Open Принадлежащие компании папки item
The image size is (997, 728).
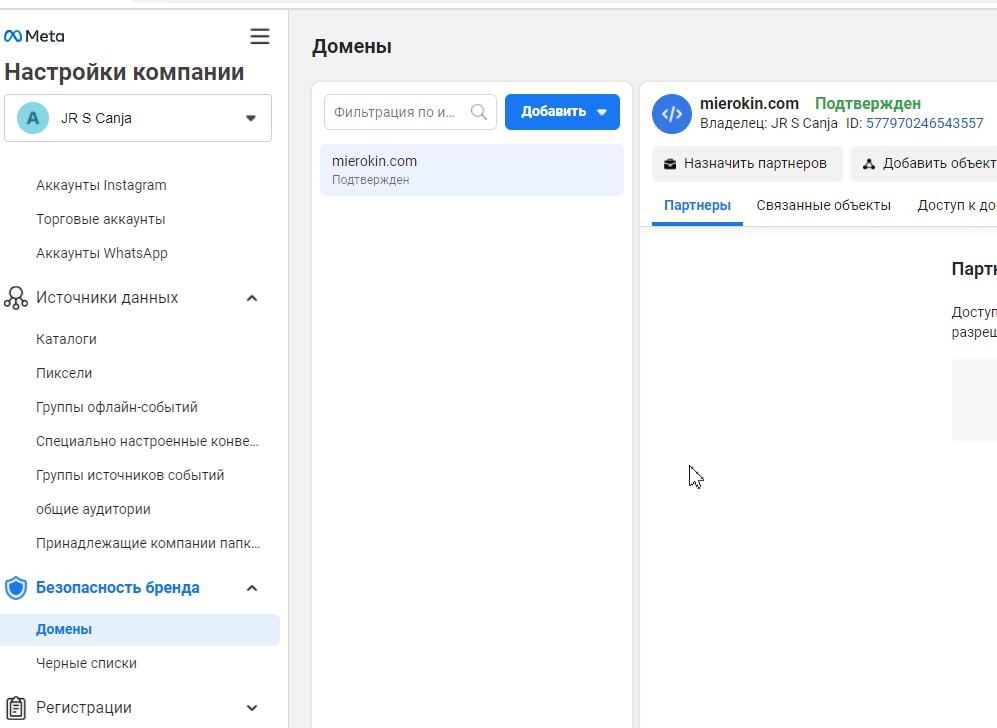click(x=148, y=543)
